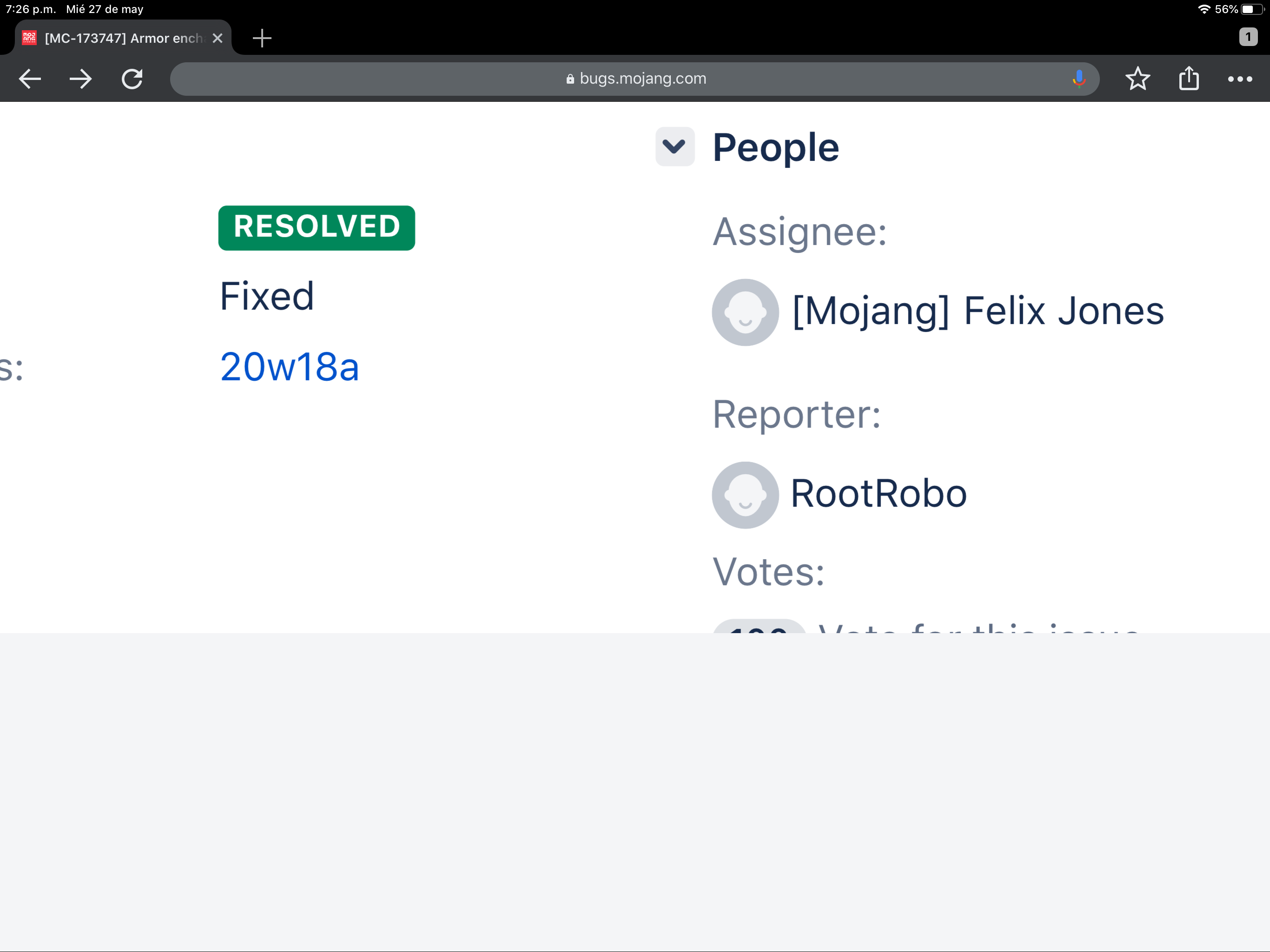This screenshot has width=1270, height=952.
Task: Open the 20w18a fix version link
Action: point(289,367)
